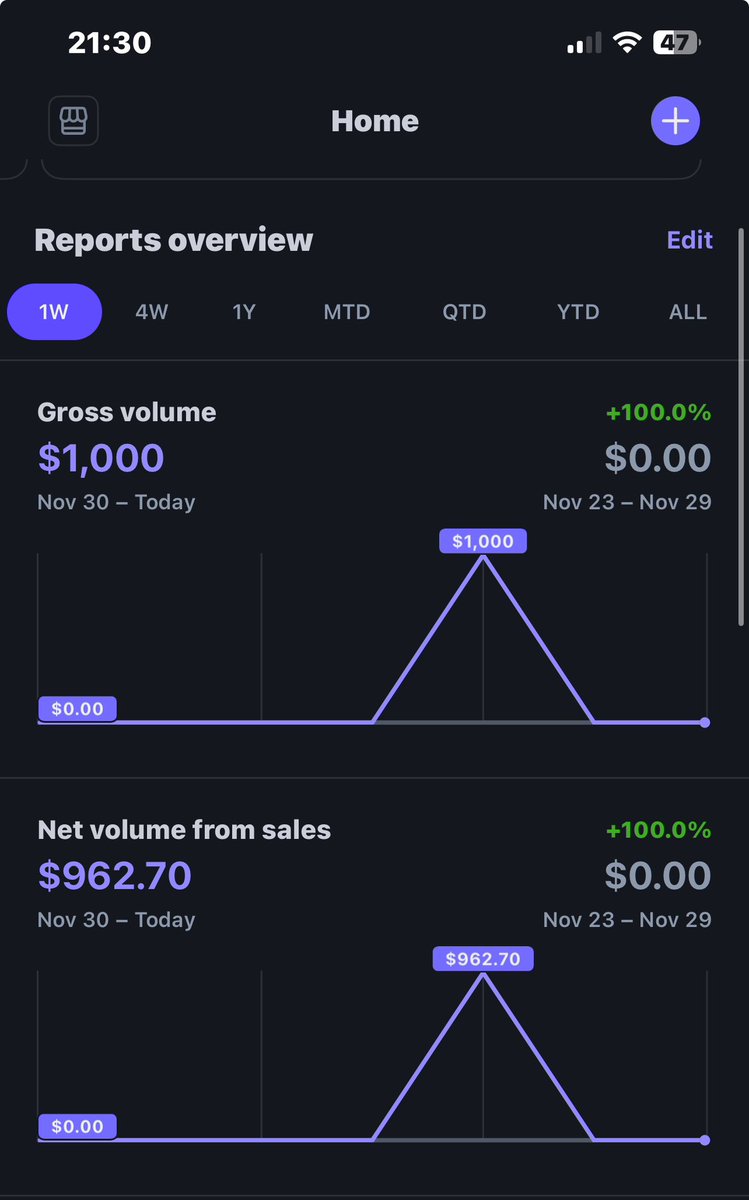Switch to the QTD range tab

tap(464, 312)
